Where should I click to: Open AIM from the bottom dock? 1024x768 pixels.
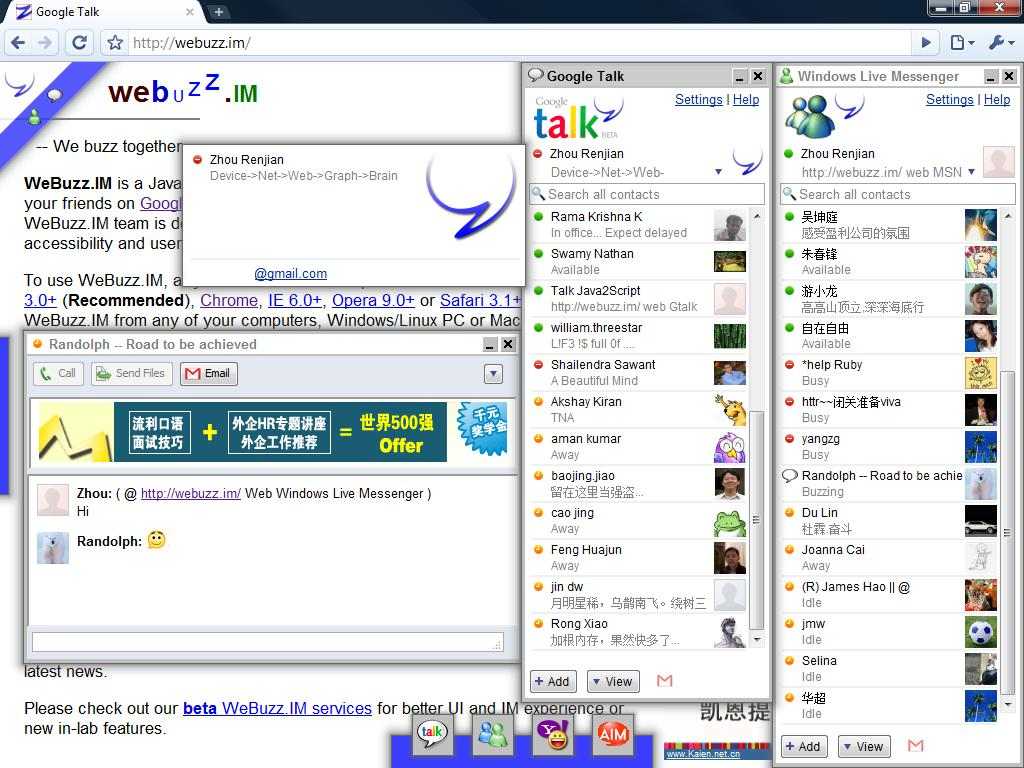click(x=612, y=734)
